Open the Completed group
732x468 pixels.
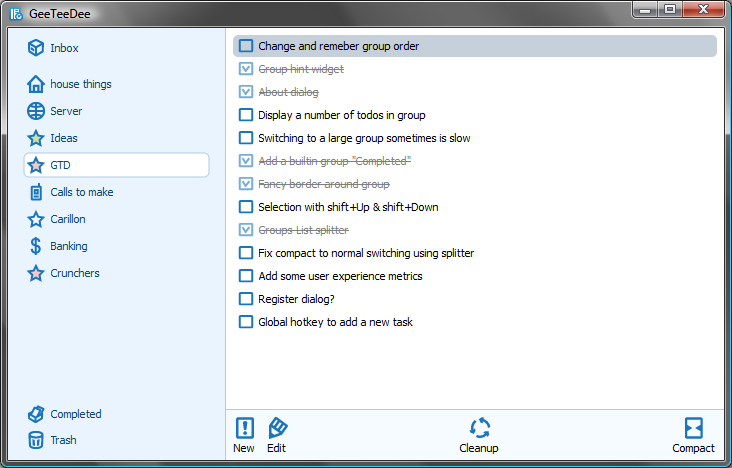[76, 414]
